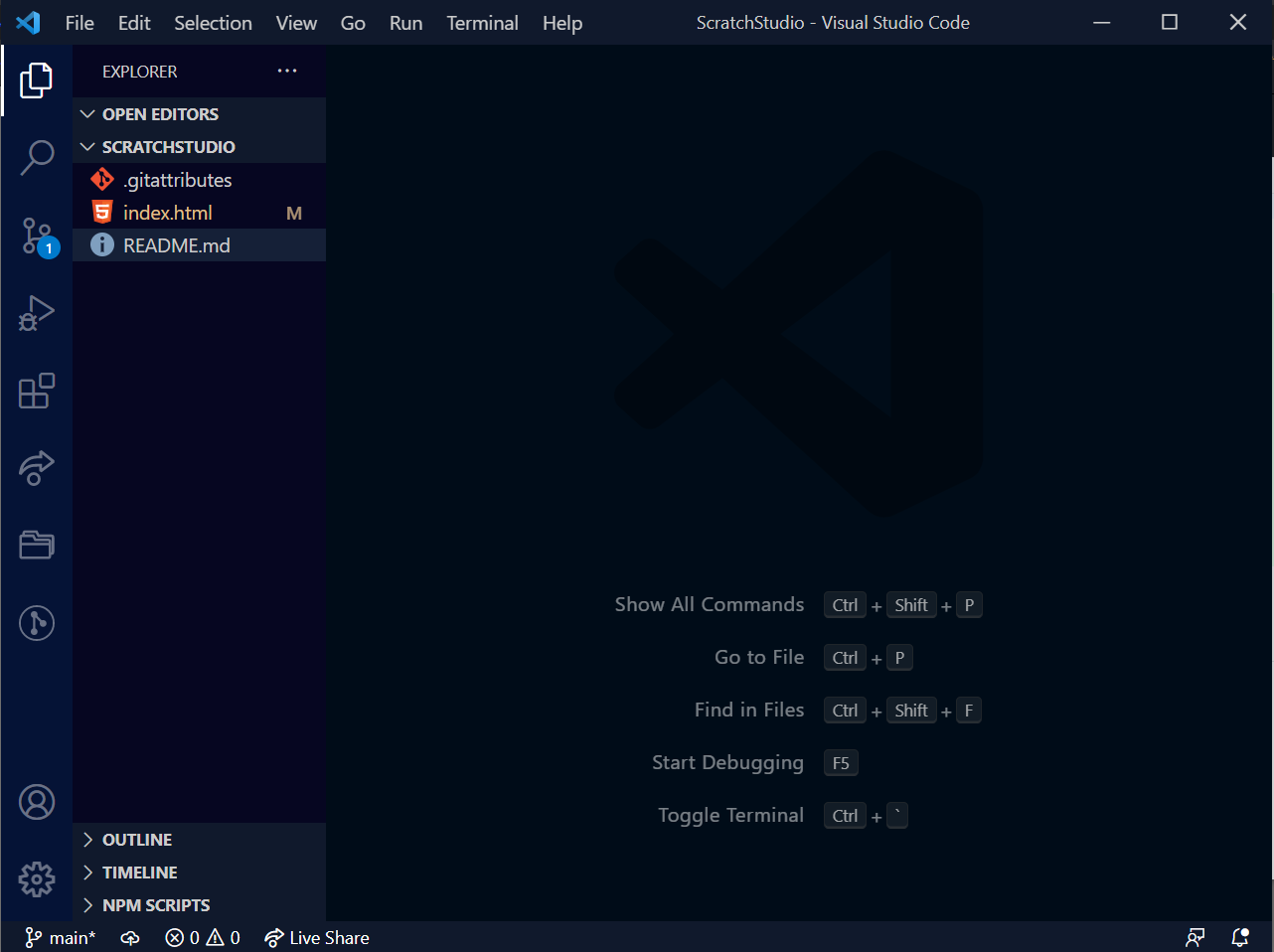This screenshot has width=1274, height=952.
Task: Click the publish to cloud sync icon
Action: tap(130, 937)
